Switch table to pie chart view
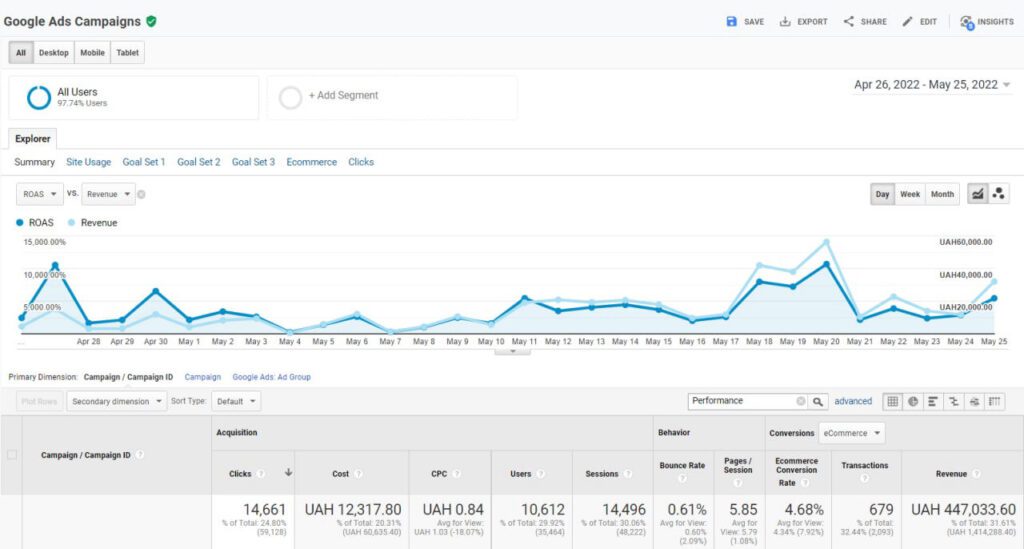This screenshot has height=549, width=1024. (x=913, y=401)
